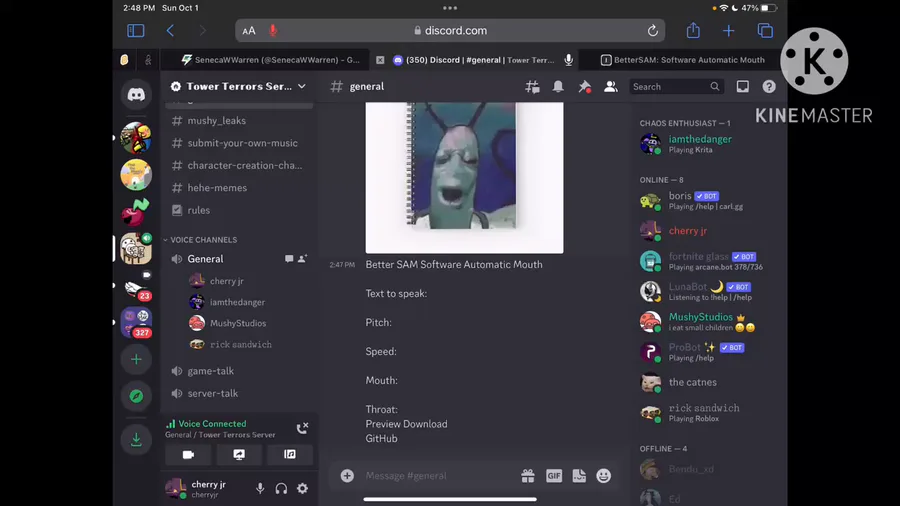The height and width of the screenshot is (506, 900).
Task: Open Explore Discoverable Servers compass icon
Action: point(136,396)
